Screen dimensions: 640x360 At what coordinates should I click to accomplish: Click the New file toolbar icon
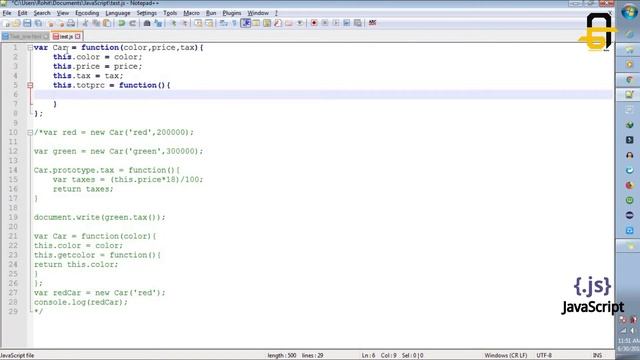[7, 23]
